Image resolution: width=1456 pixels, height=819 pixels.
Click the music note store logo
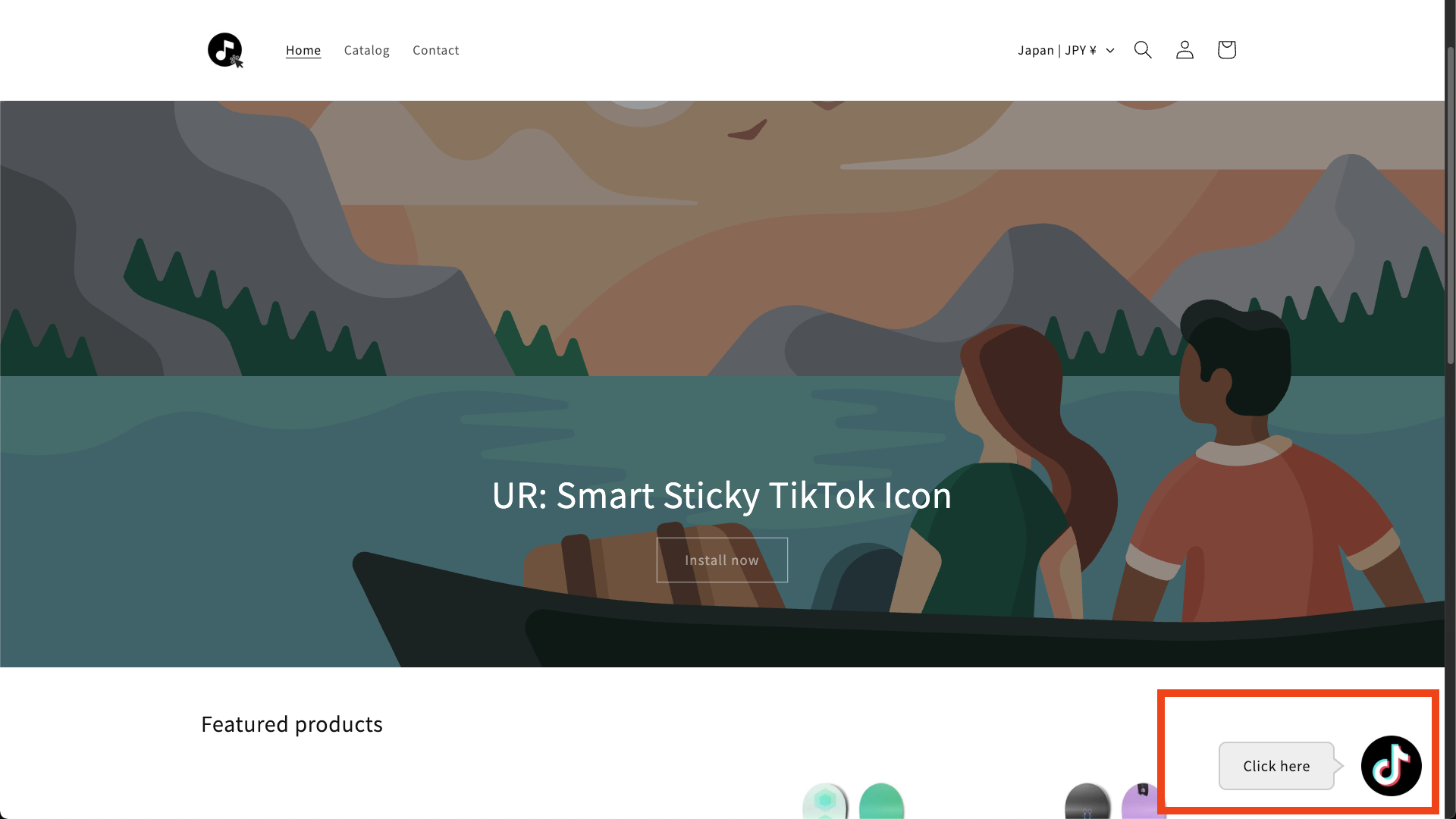tap(225, 50)
